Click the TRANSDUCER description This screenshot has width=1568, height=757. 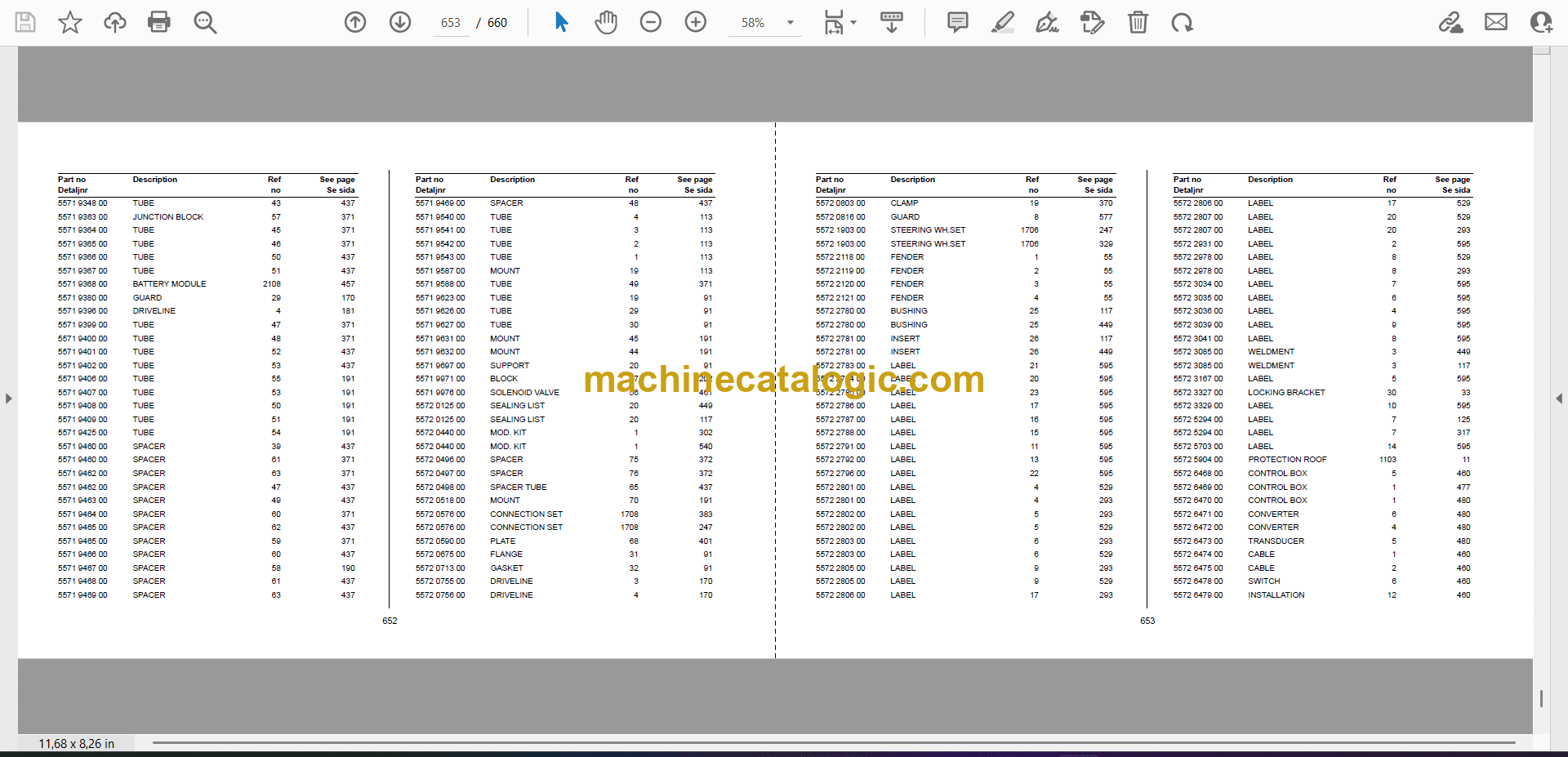coord(1276,541)
